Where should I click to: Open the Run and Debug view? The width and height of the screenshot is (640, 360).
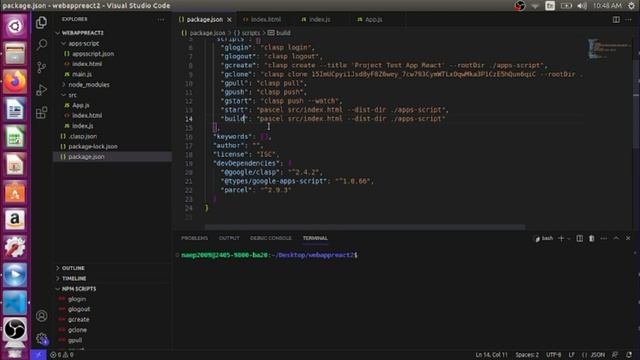[x=41, y=90]
